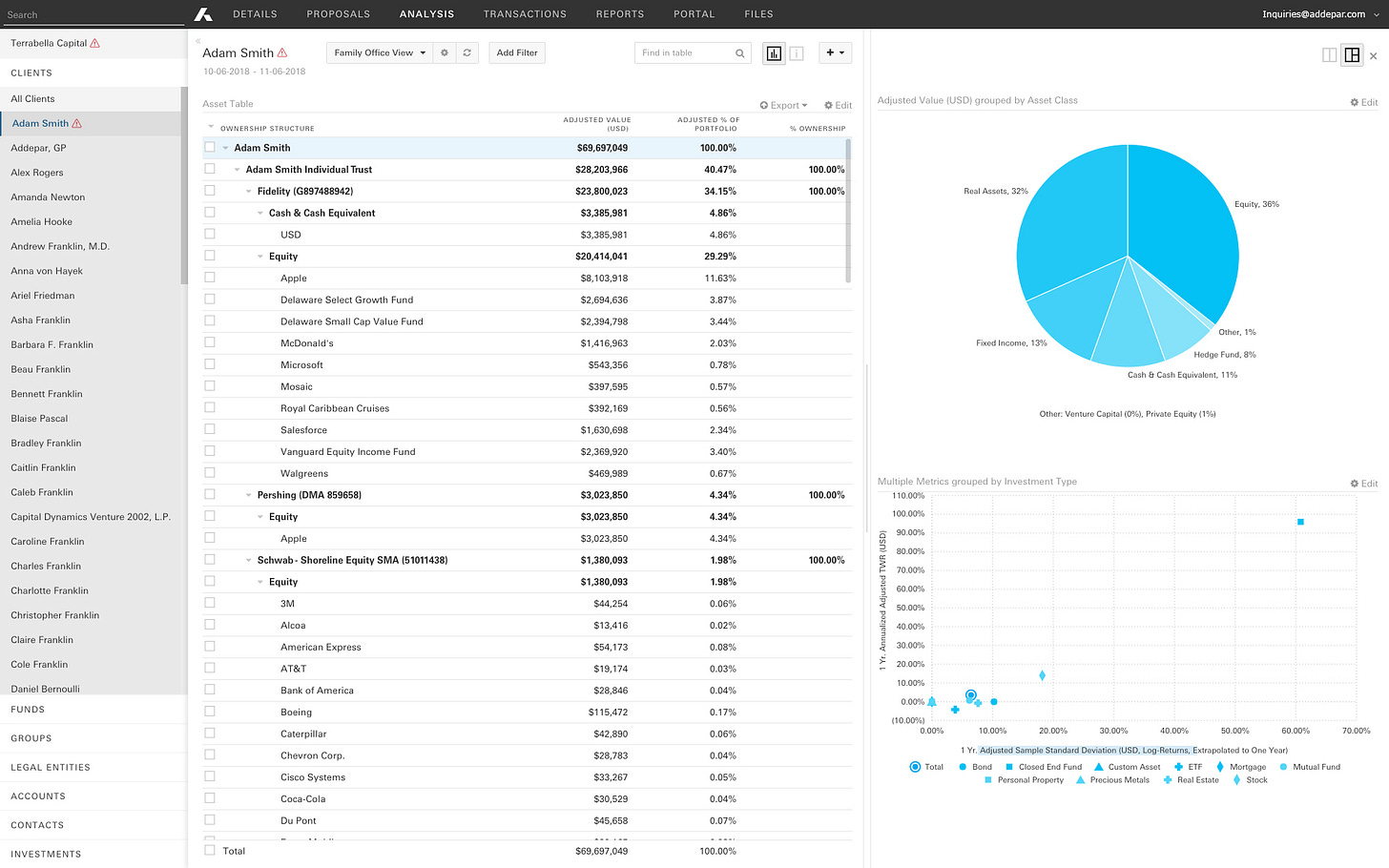Toggle the Stock legend entry
Image resolution: width=1389 pixels, height=868 pixels.
pos(1250,780)
